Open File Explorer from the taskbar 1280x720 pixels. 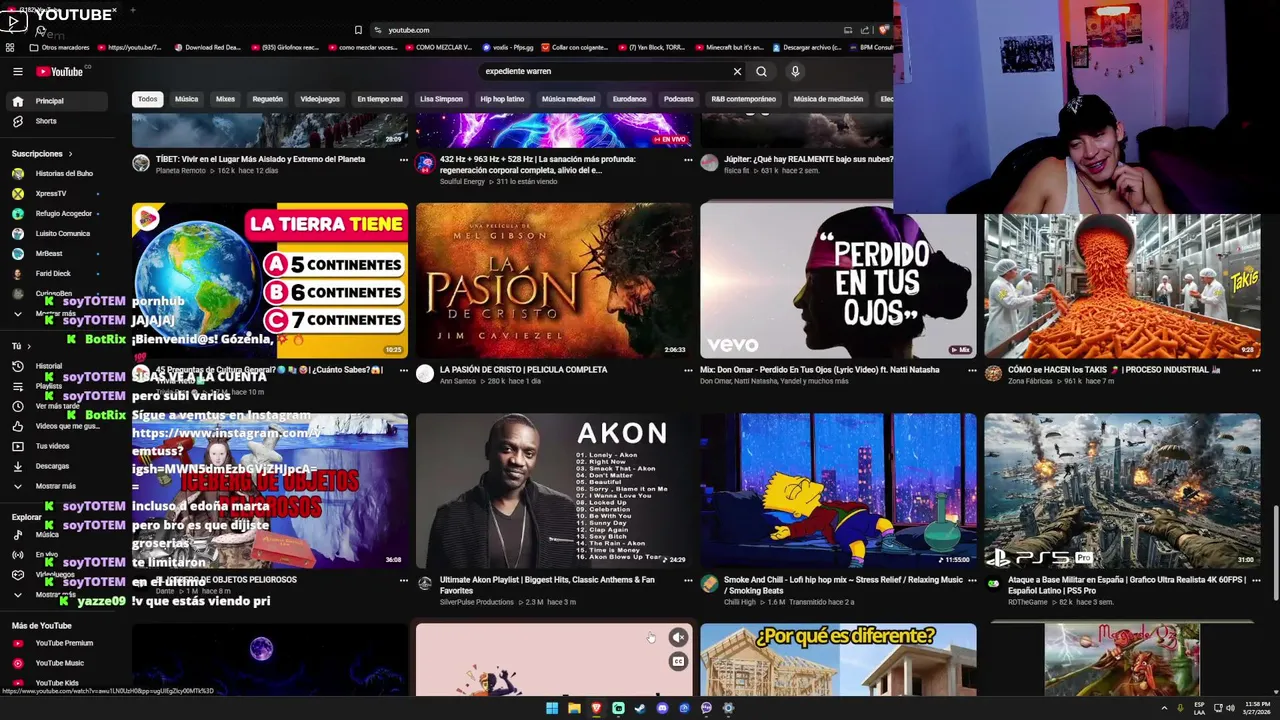point(574,708)
